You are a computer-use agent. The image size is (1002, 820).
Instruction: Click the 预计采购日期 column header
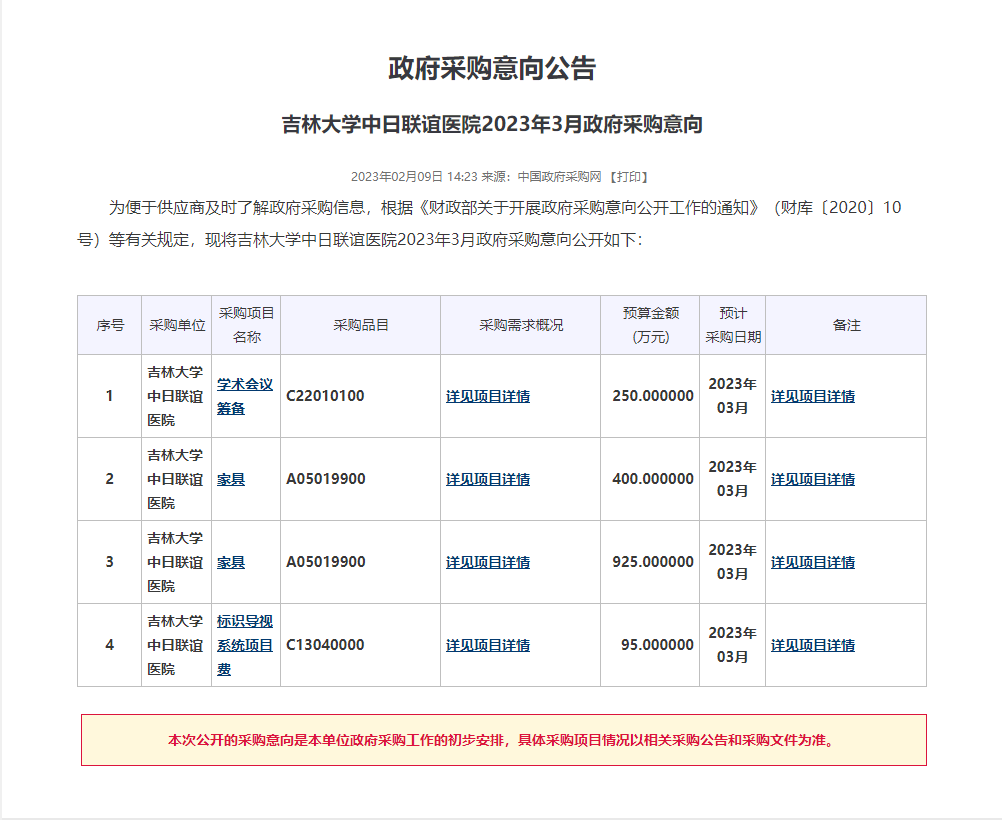(x=733, y=325)
